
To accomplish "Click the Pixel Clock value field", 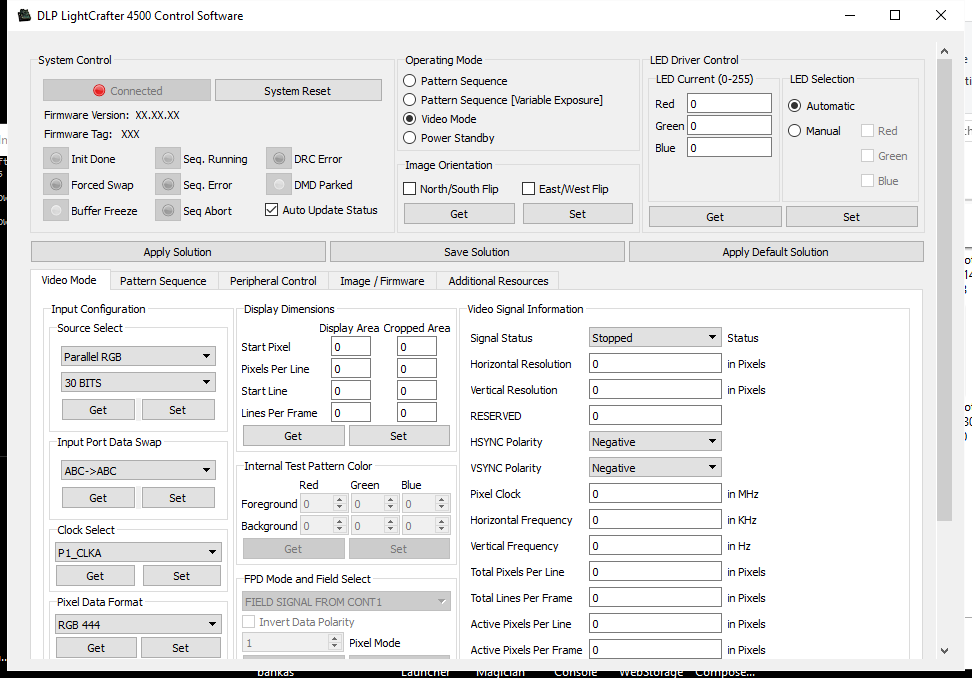I will click(x=655, y=494).
